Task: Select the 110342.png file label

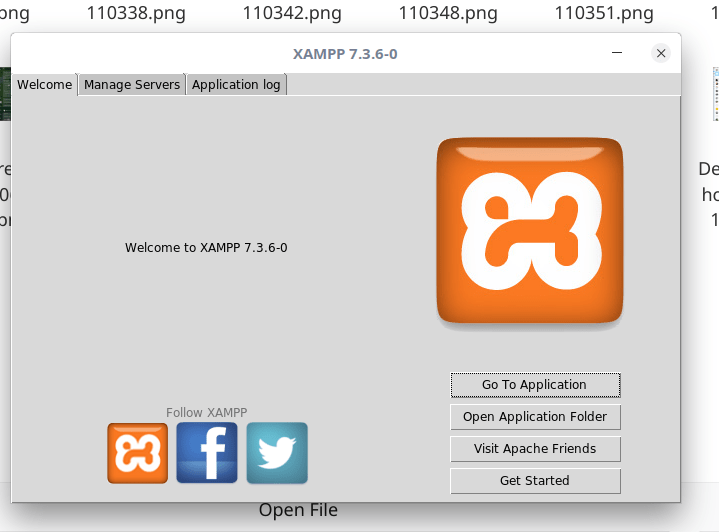Action: pyautogui.click(x=292, y=14)
